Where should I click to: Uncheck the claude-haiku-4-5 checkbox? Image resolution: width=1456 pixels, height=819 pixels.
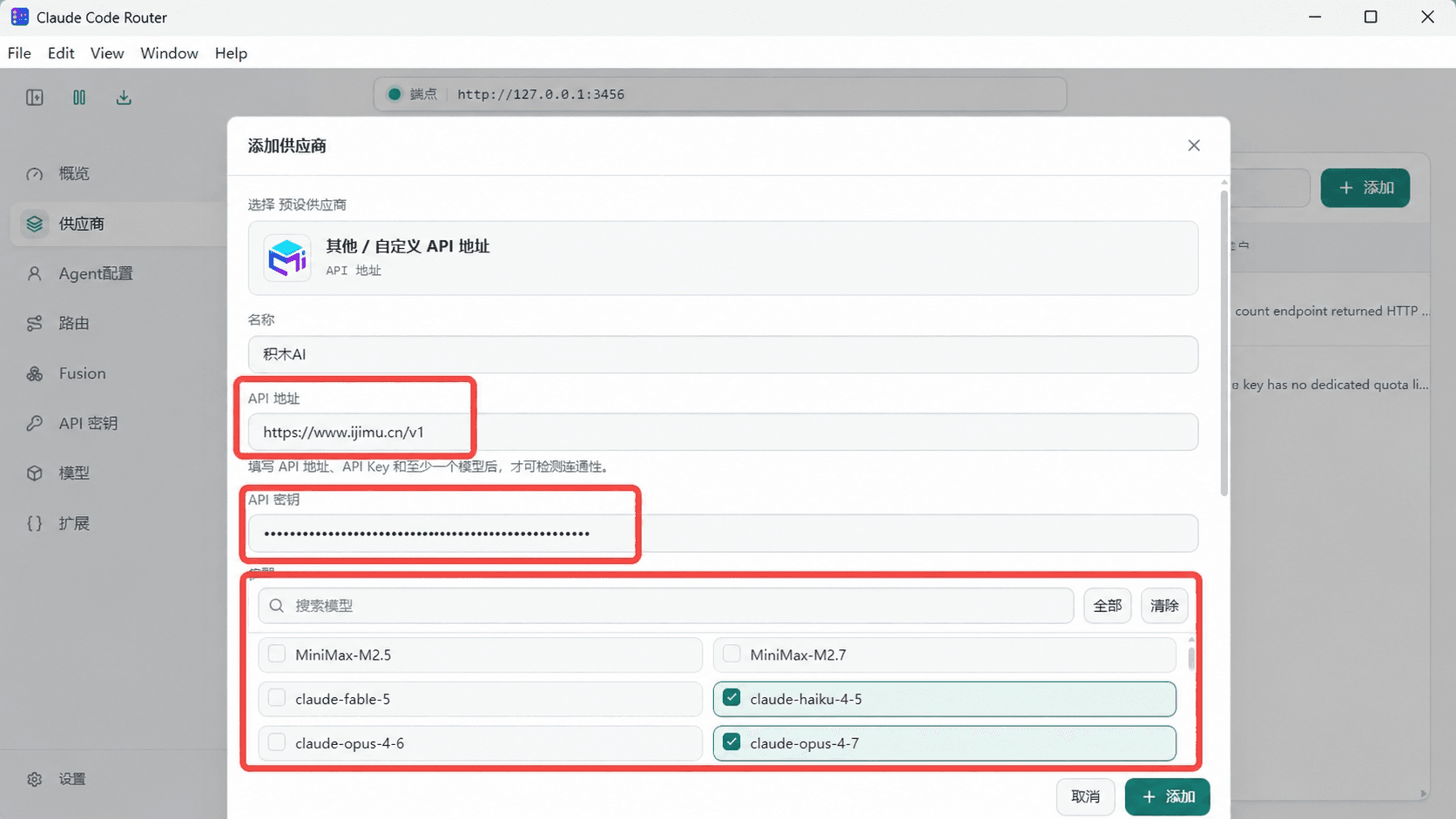(731, 698)
